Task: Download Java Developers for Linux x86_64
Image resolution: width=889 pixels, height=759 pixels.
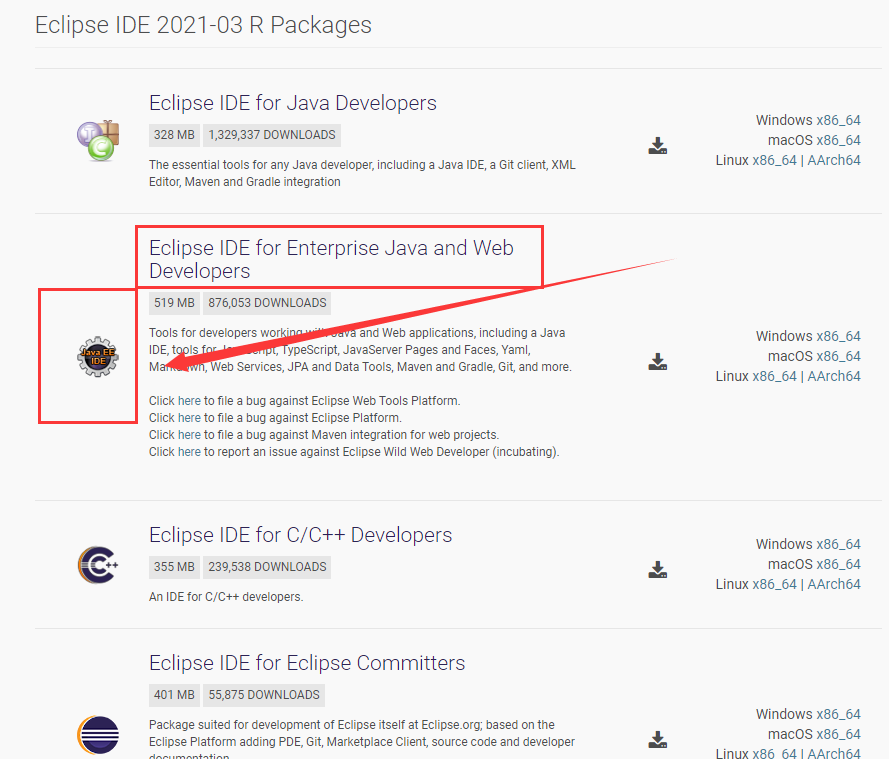Action: (774, 160)
